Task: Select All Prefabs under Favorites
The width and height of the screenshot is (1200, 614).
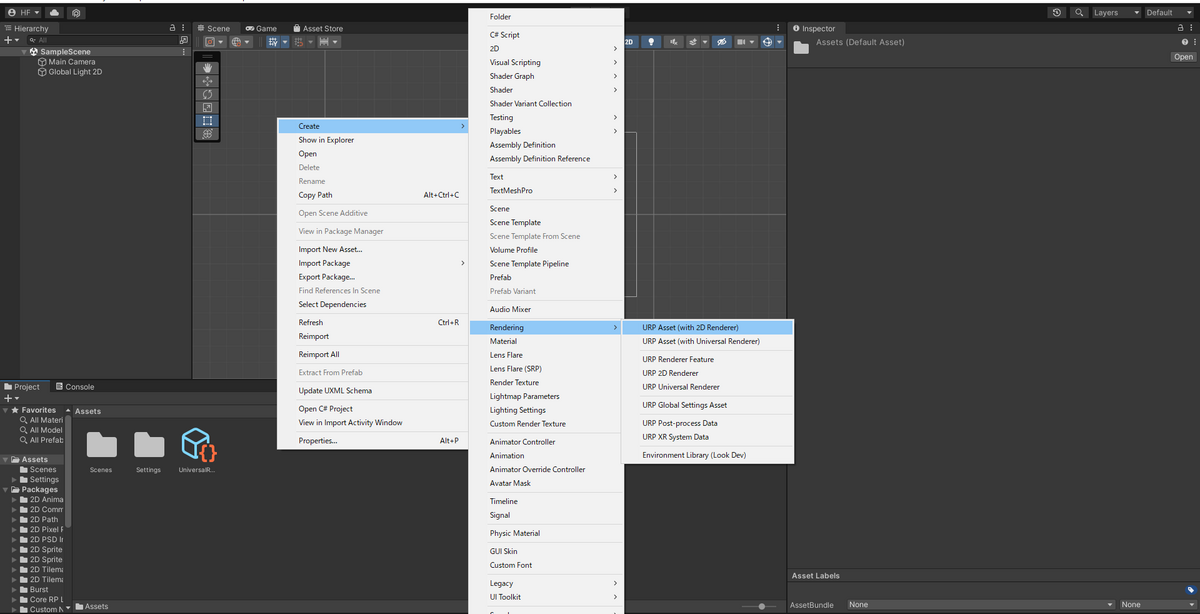Action: tap(40, 440)
